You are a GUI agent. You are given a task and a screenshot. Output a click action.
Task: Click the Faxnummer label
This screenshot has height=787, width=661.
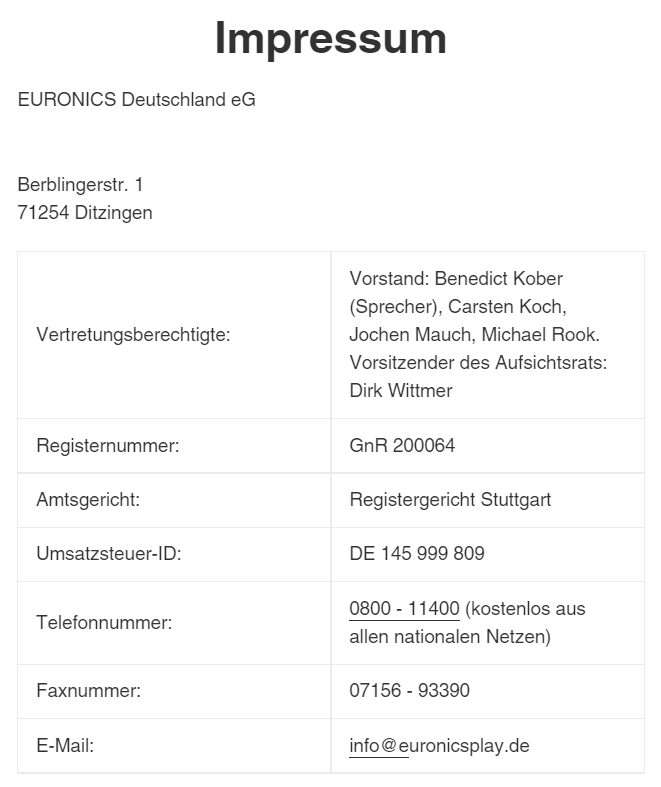(88, 691)
